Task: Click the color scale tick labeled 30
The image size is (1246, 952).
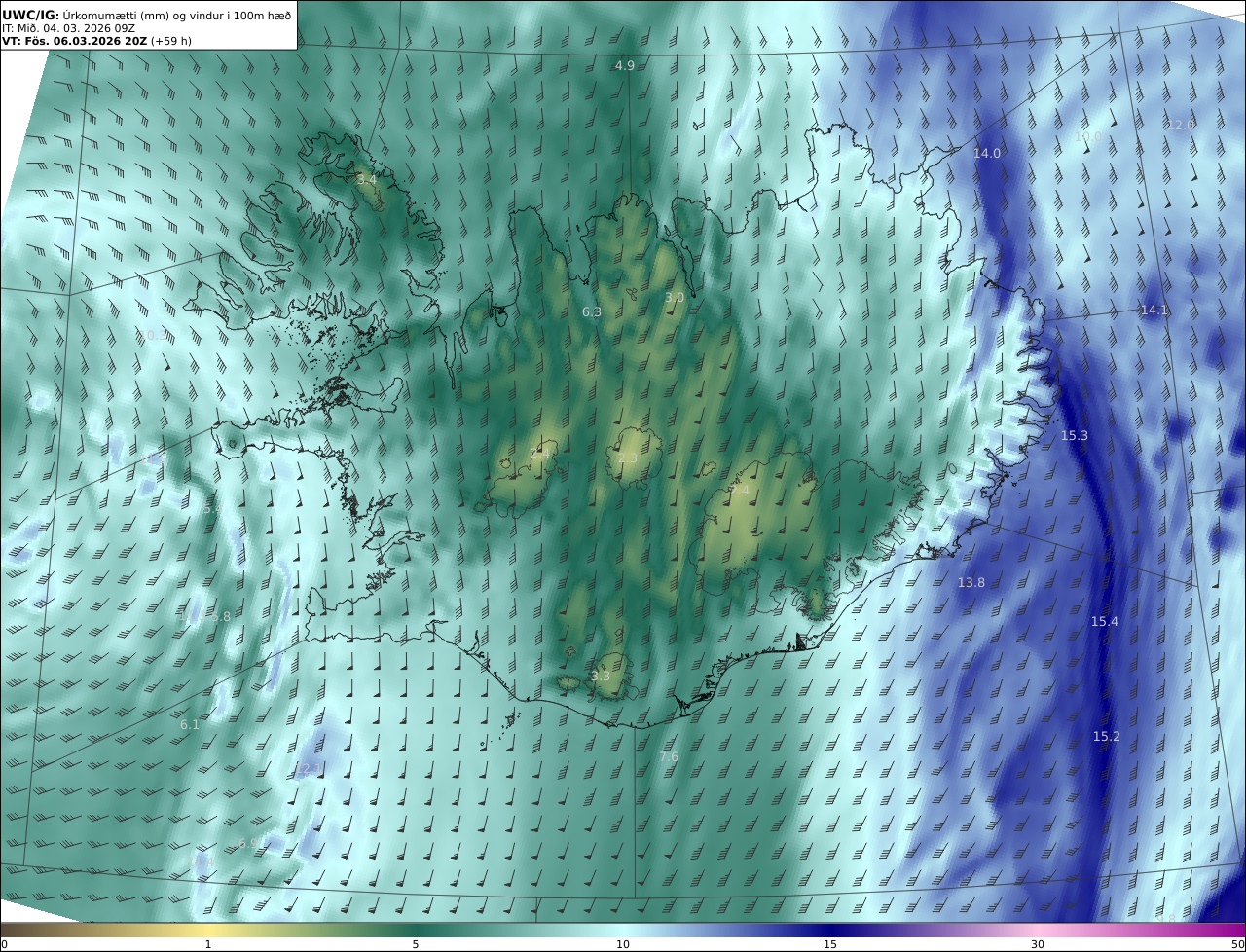Action: click(1038, 944)
